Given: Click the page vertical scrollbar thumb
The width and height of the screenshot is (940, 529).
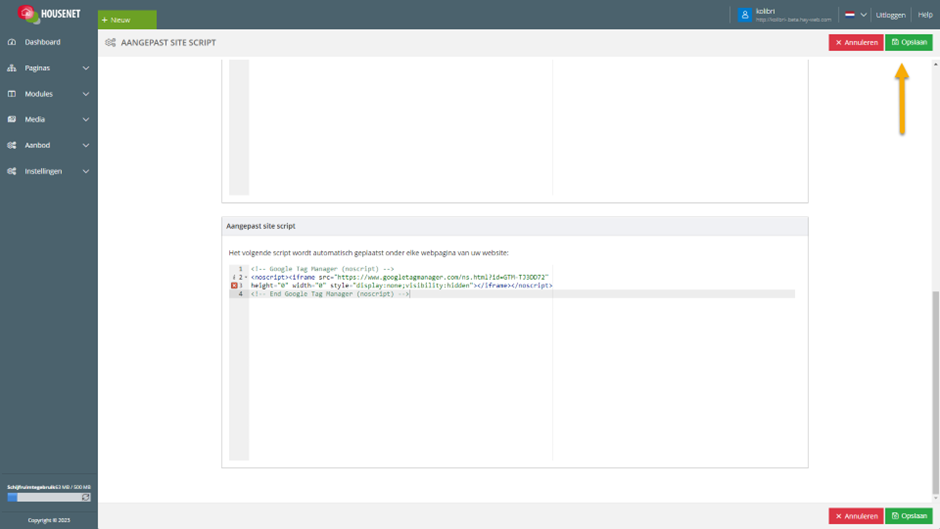Looking at the screenshot, I should [935, 393].
